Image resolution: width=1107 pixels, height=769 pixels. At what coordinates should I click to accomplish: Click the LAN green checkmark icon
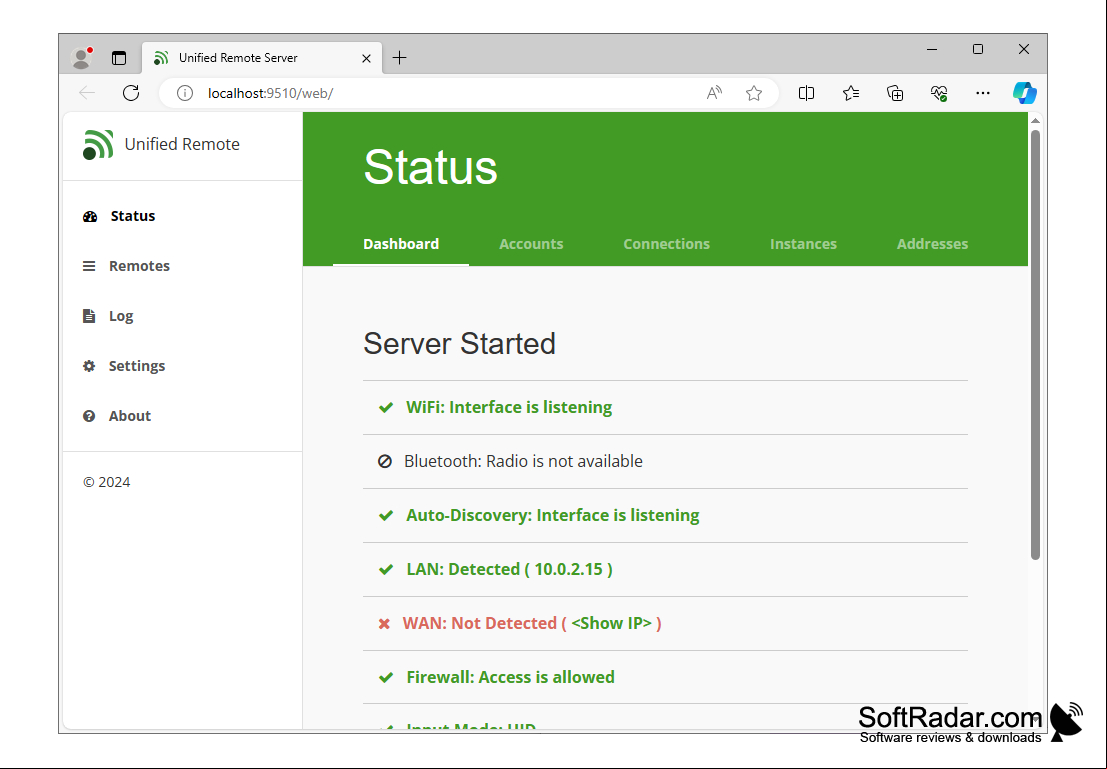coord(386,570)
